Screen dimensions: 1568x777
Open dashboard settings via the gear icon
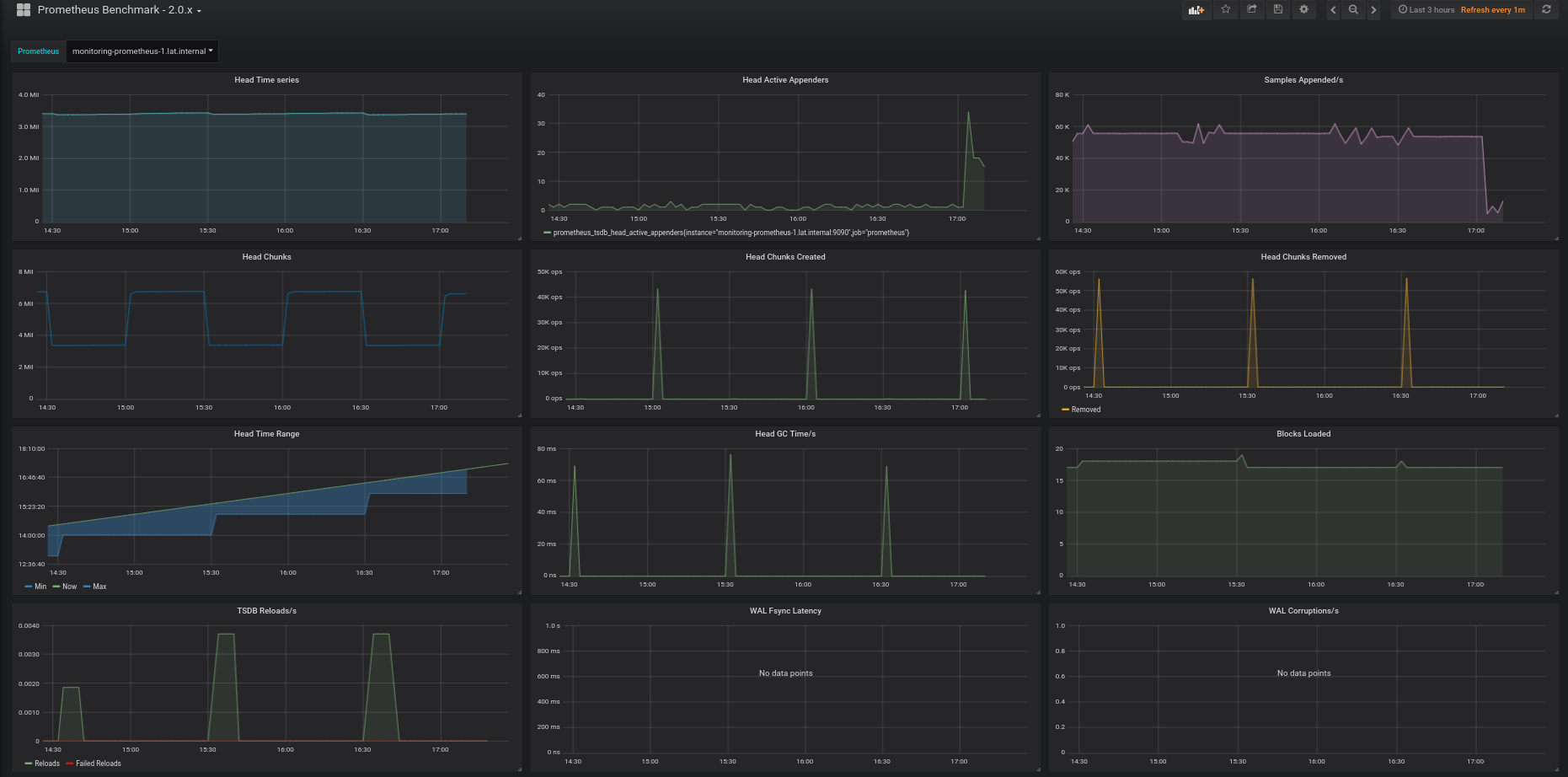[x=1303, y=9]
